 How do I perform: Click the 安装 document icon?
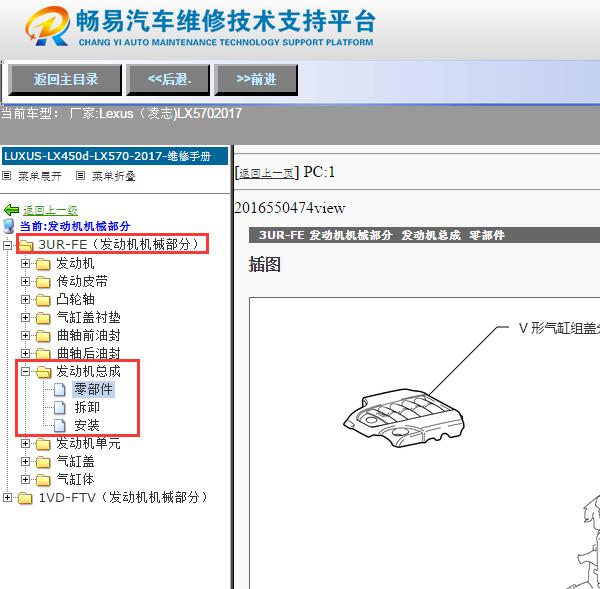(x=59, y=425)
